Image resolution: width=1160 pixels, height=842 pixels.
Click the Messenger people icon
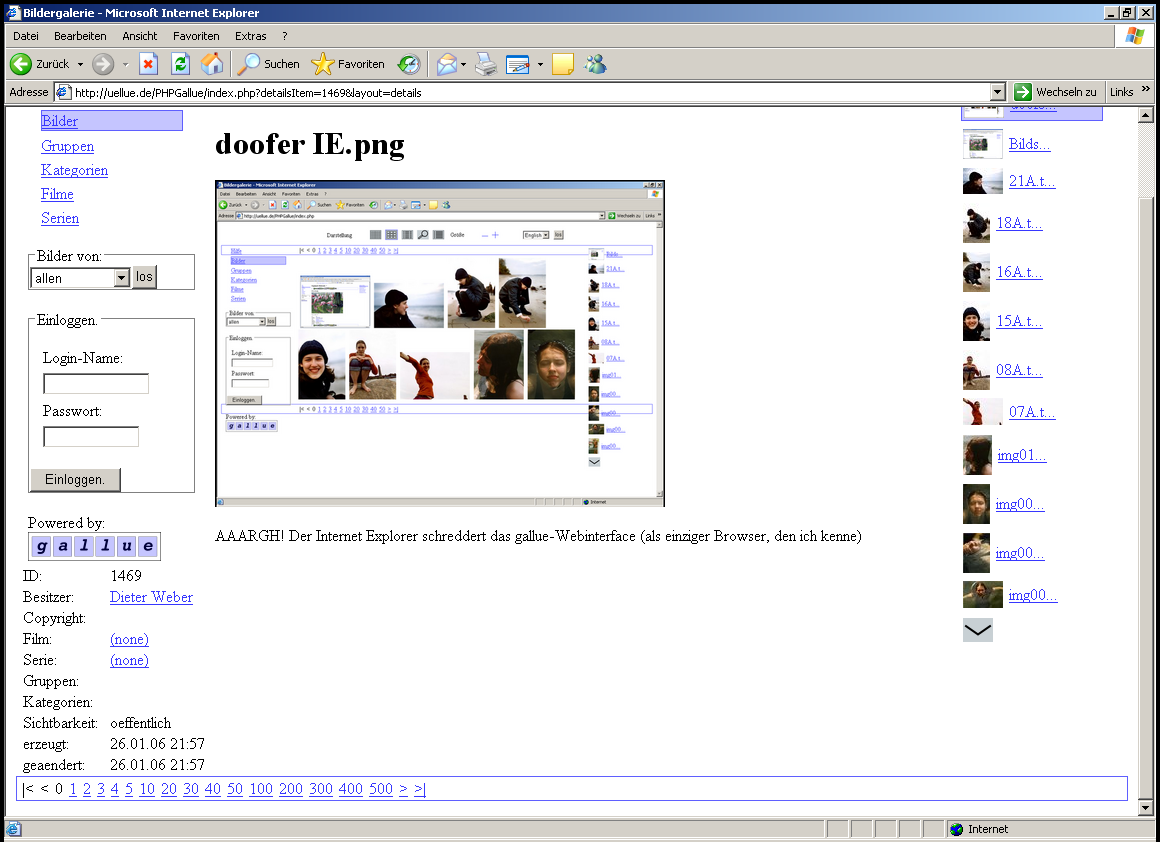(595, 64)
